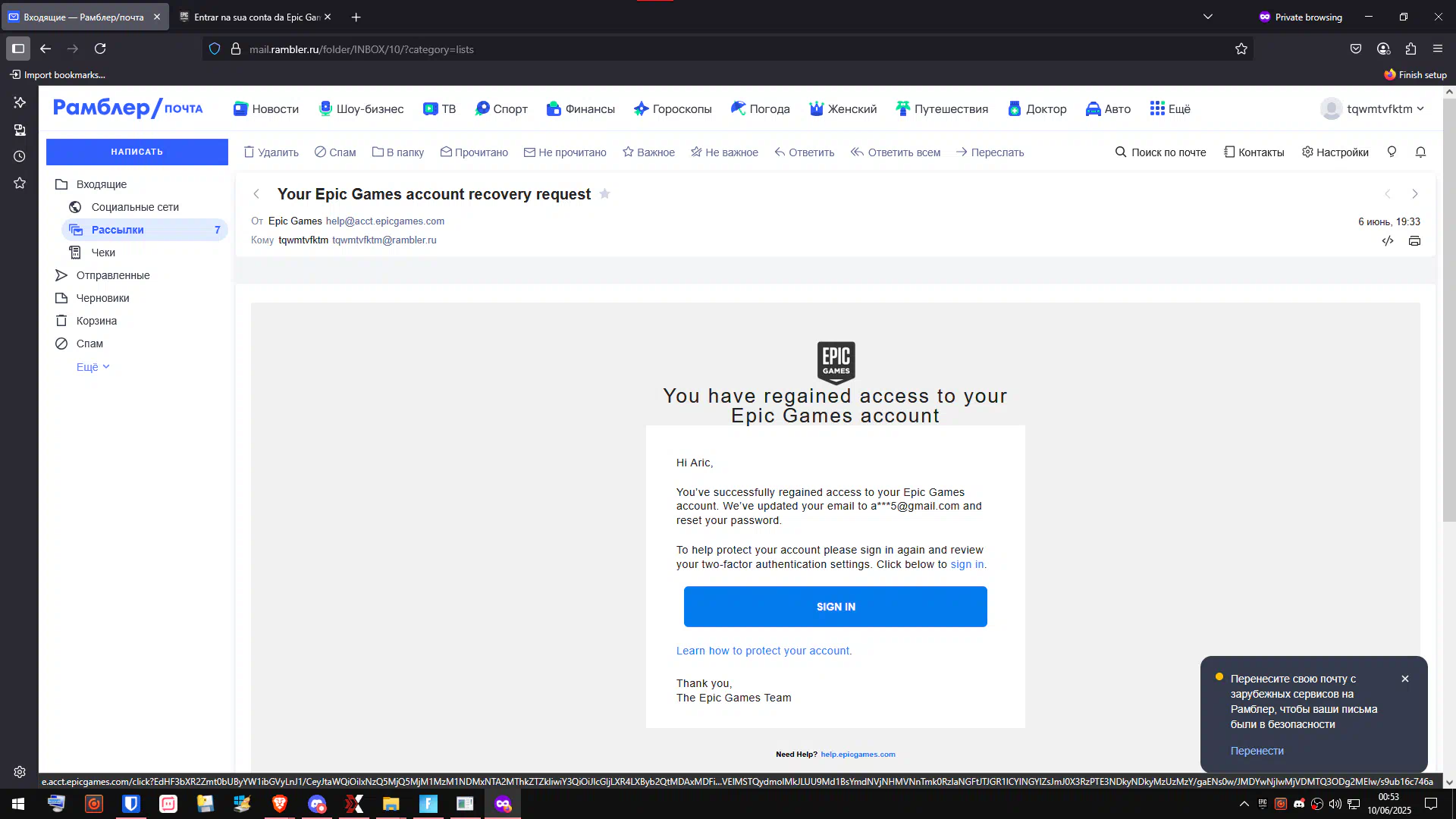
Task: Open the Windows Start menu
Action: tap(18, 804)
